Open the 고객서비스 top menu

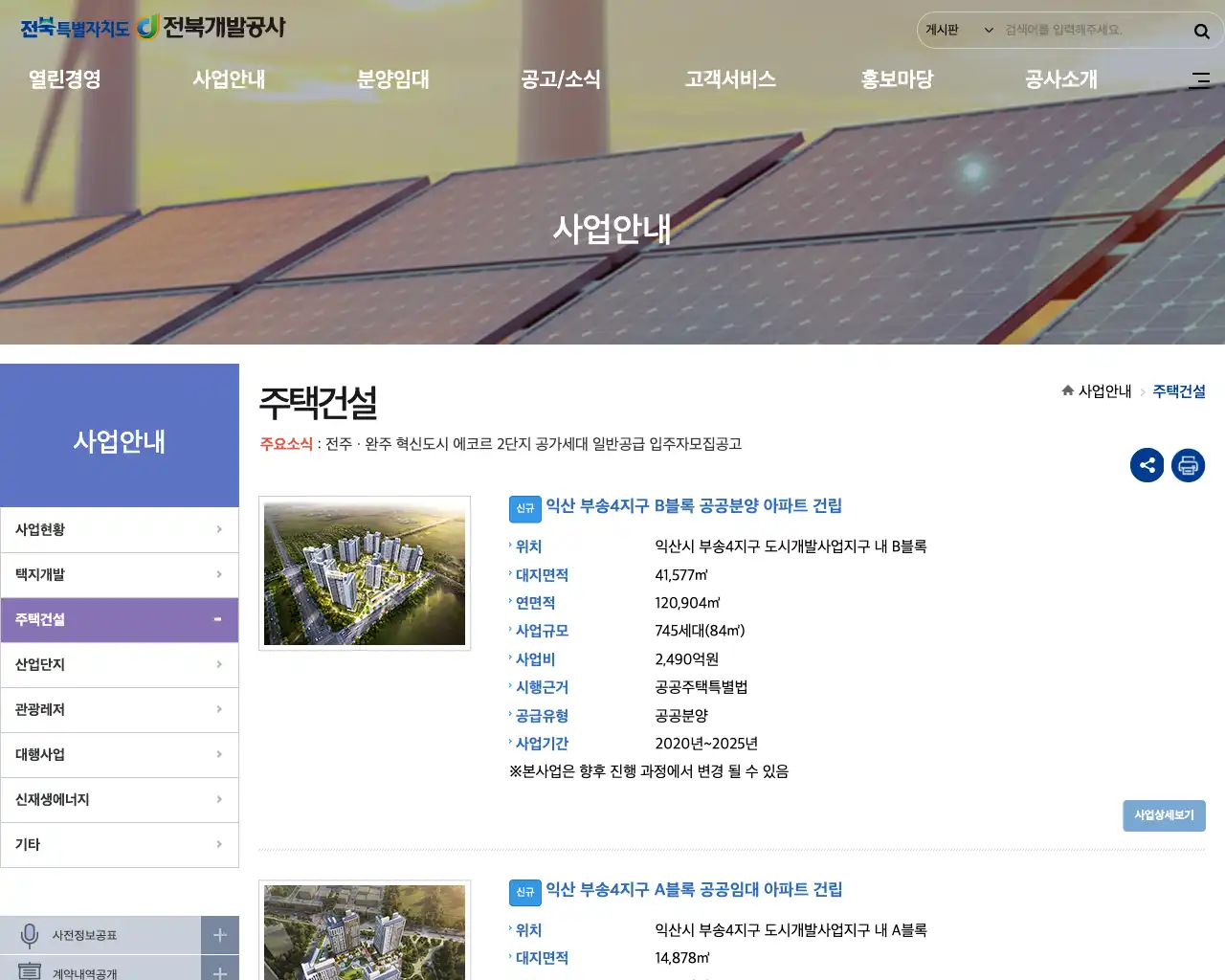pos(730,79)
